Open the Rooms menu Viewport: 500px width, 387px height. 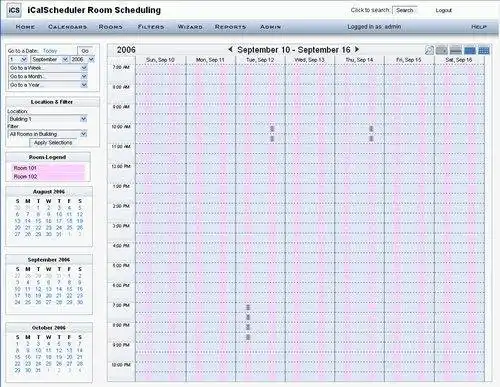point(111,27)
